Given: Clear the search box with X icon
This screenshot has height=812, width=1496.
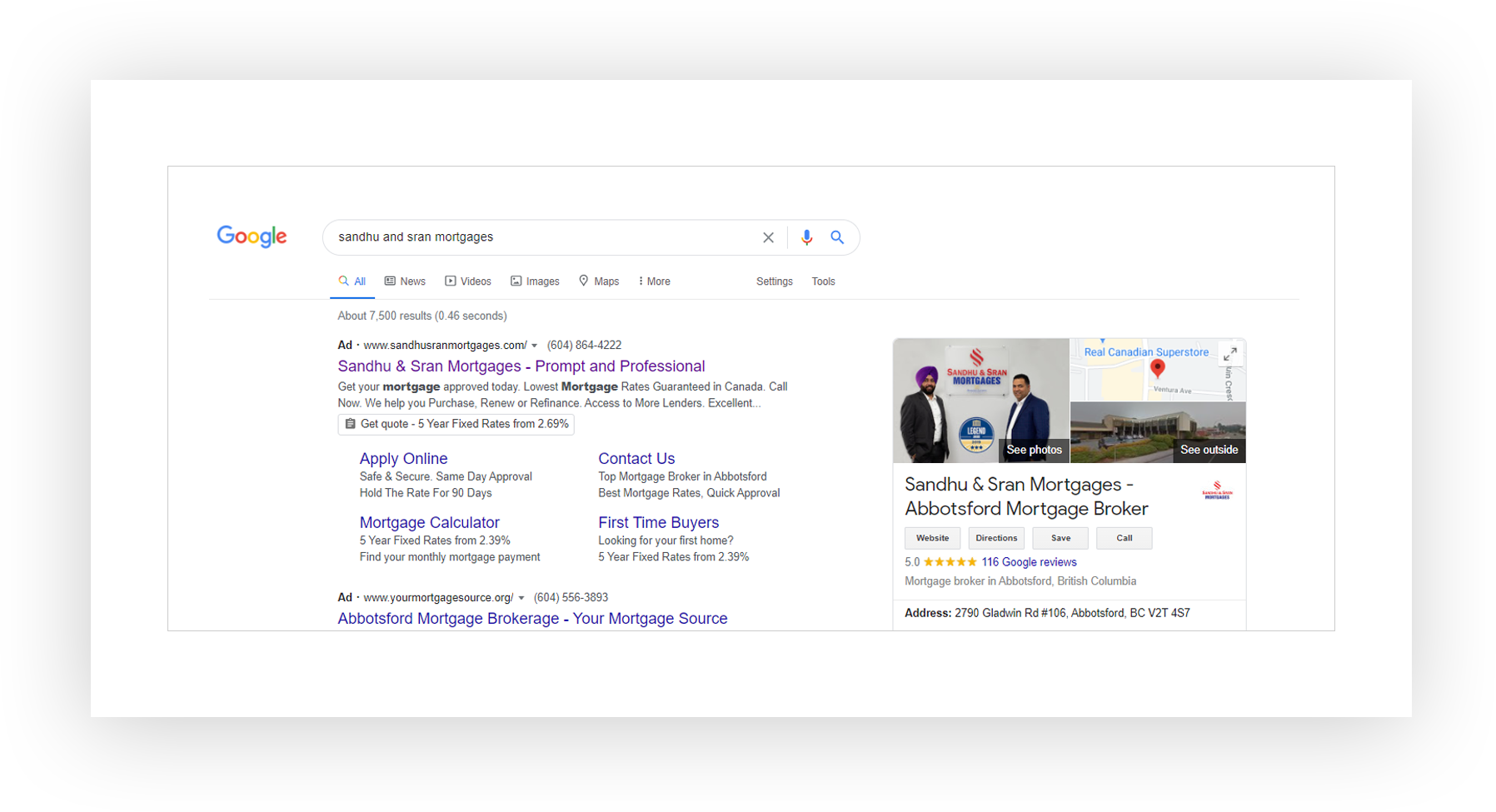Looking at the screenshot, I should pos(768,237).
